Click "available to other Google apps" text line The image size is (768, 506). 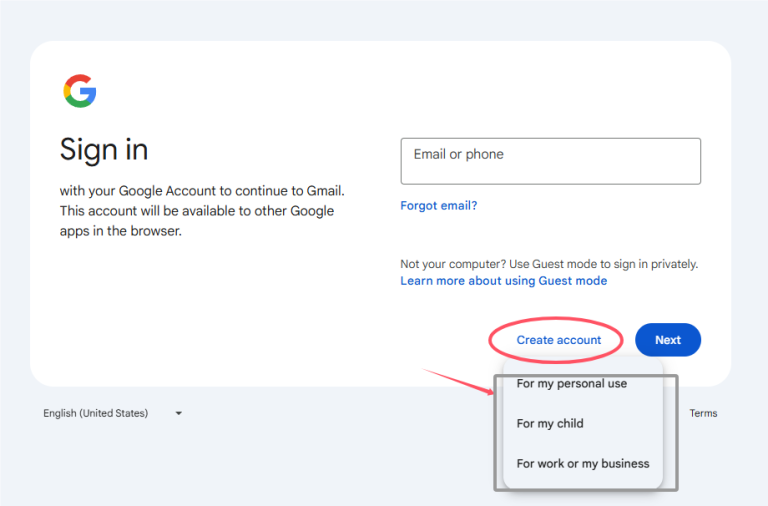tap(197, 211)
